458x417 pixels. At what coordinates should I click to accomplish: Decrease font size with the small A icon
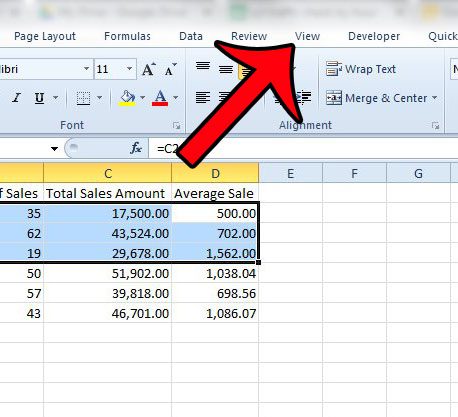[170, 69]
